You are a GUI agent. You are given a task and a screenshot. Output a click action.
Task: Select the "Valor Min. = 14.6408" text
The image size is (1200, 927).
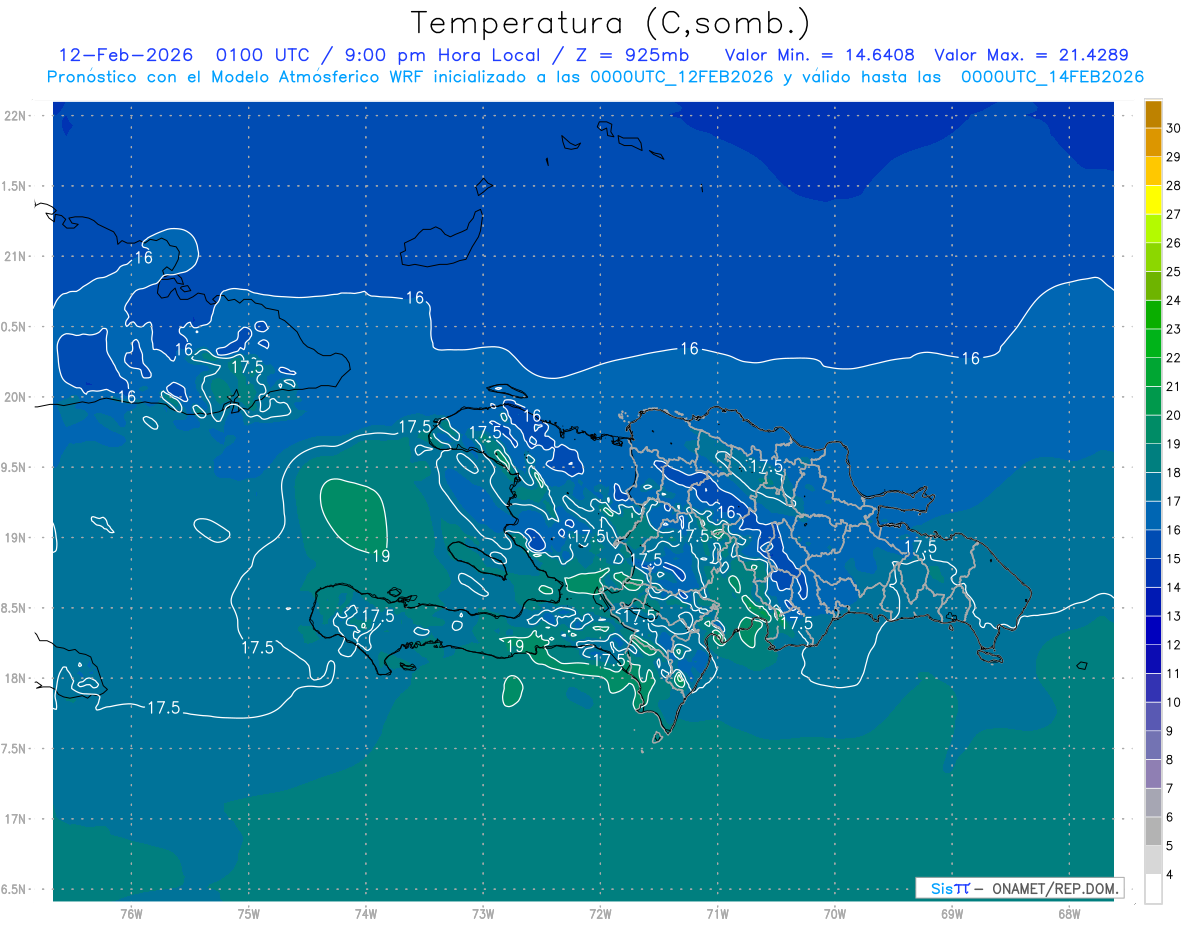(x=819, y=55)
